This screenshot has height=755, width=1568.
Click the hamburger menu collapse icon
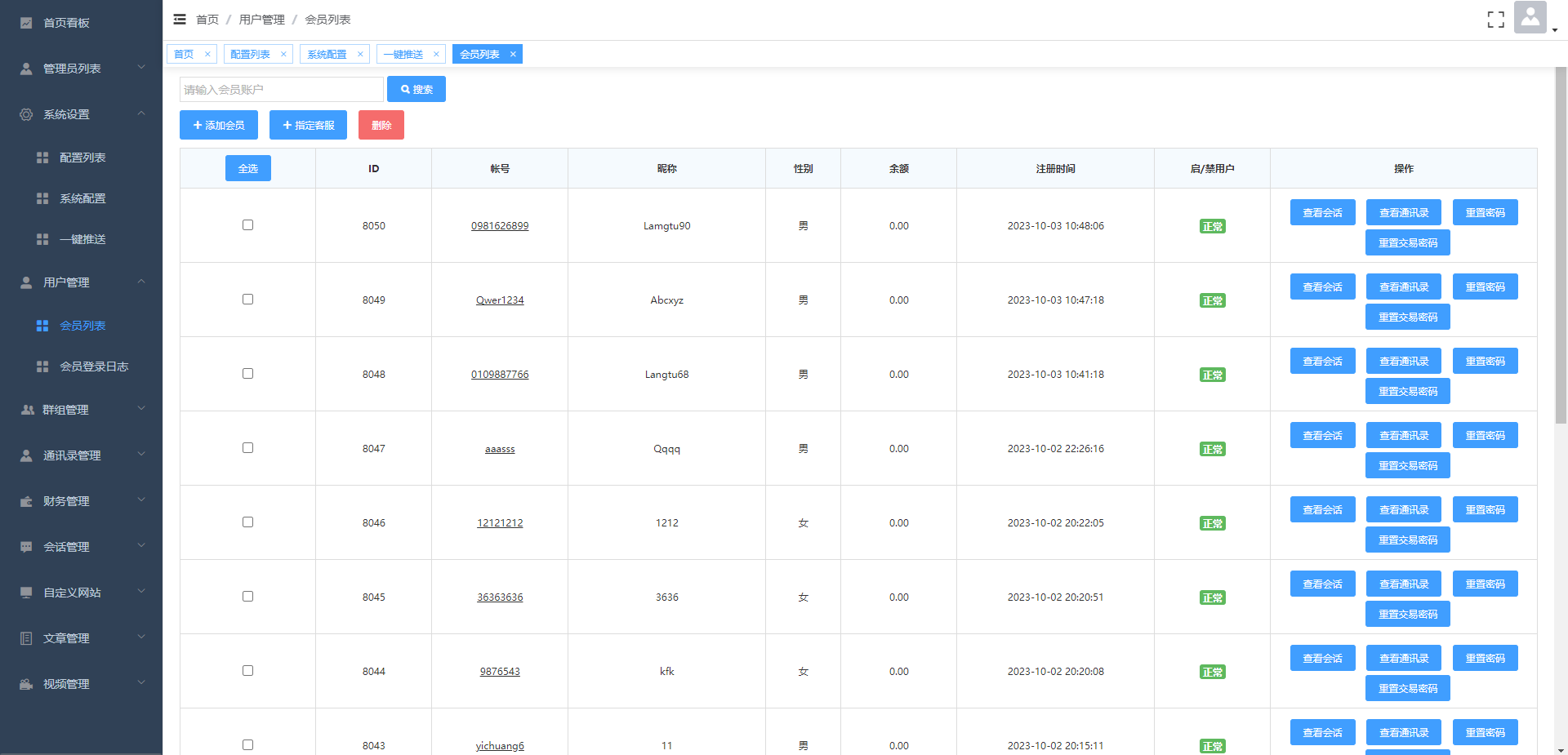pos(180,20)
